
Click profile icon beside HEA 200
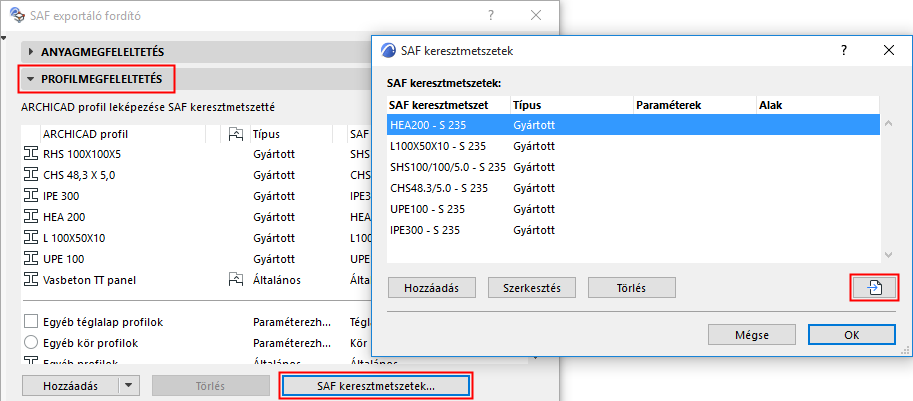(x=30, y=217)
